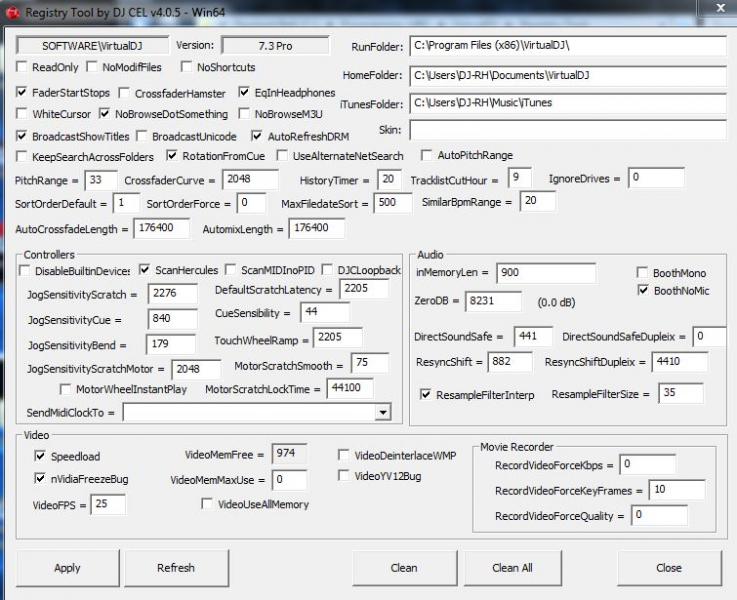Enable KeepSearchAcrossFolders
The height and width of the screenshot is (600, 737).
point(22,156)
